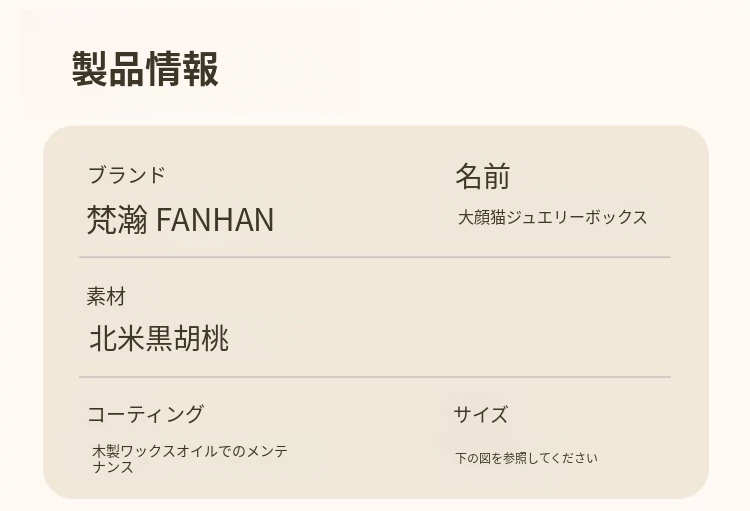Viewport: 750px width, 511px height.
Task: Click the wrapped ナンス text line
Action: [113, 467]
